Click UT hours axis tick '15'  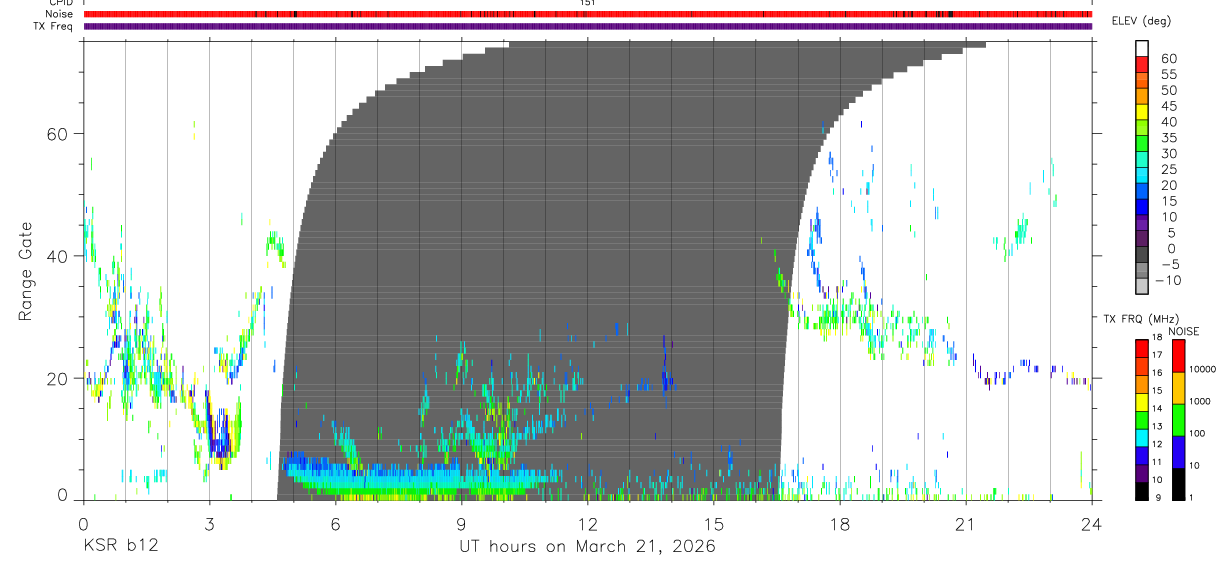click(713, 522)
